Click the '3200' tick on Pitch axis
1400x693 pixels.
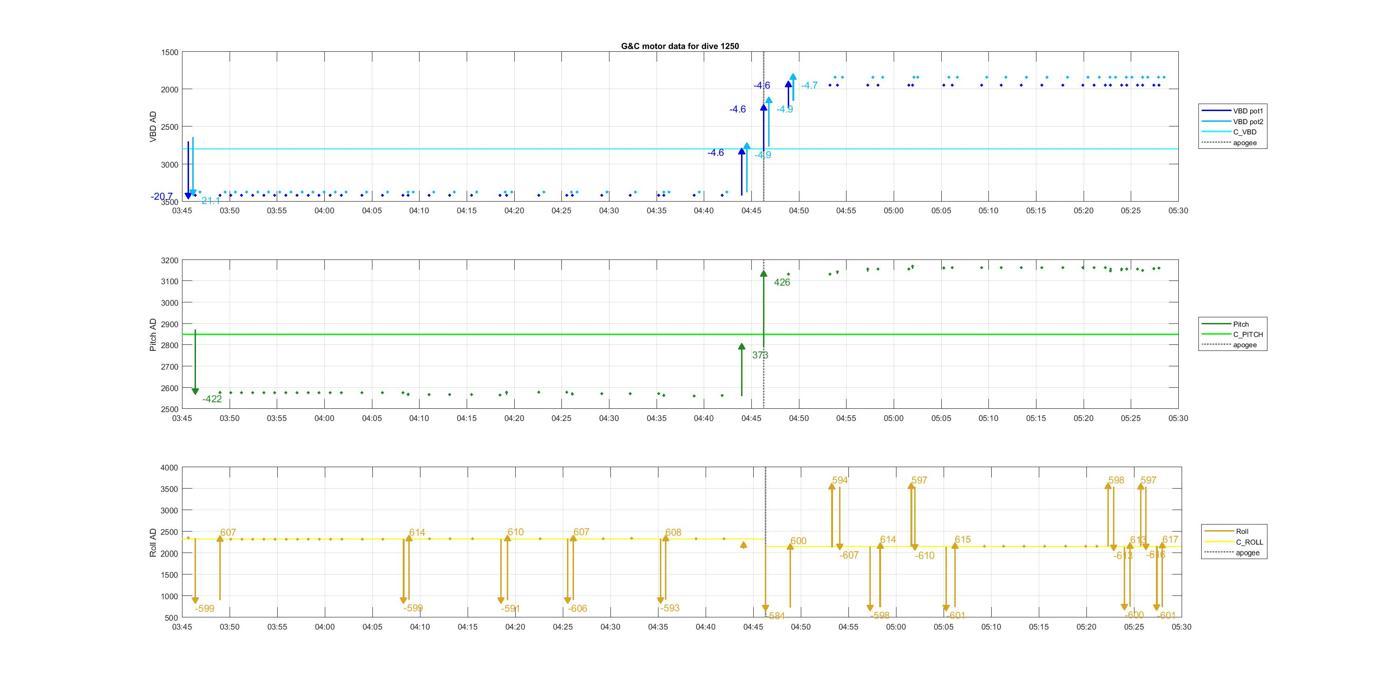(169, 261)
